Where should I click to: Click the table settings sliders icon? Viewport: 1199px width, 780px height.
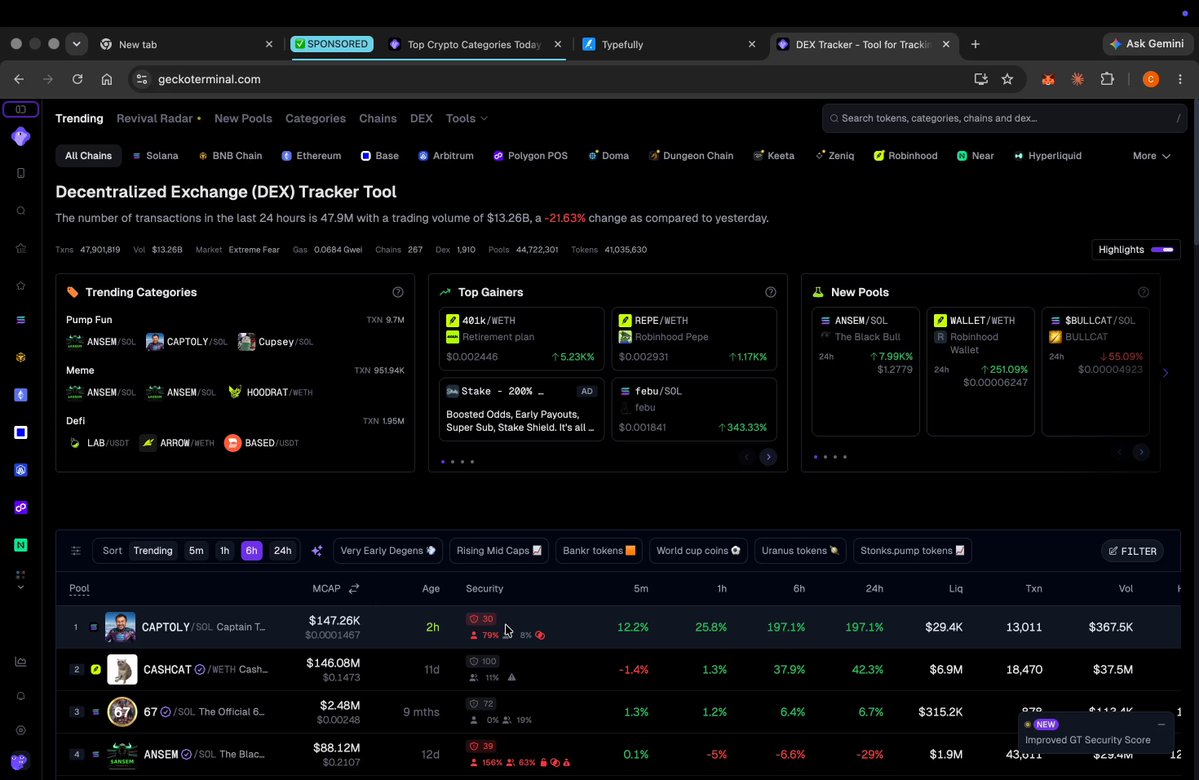pyautogui.click(x=76, y=551)
